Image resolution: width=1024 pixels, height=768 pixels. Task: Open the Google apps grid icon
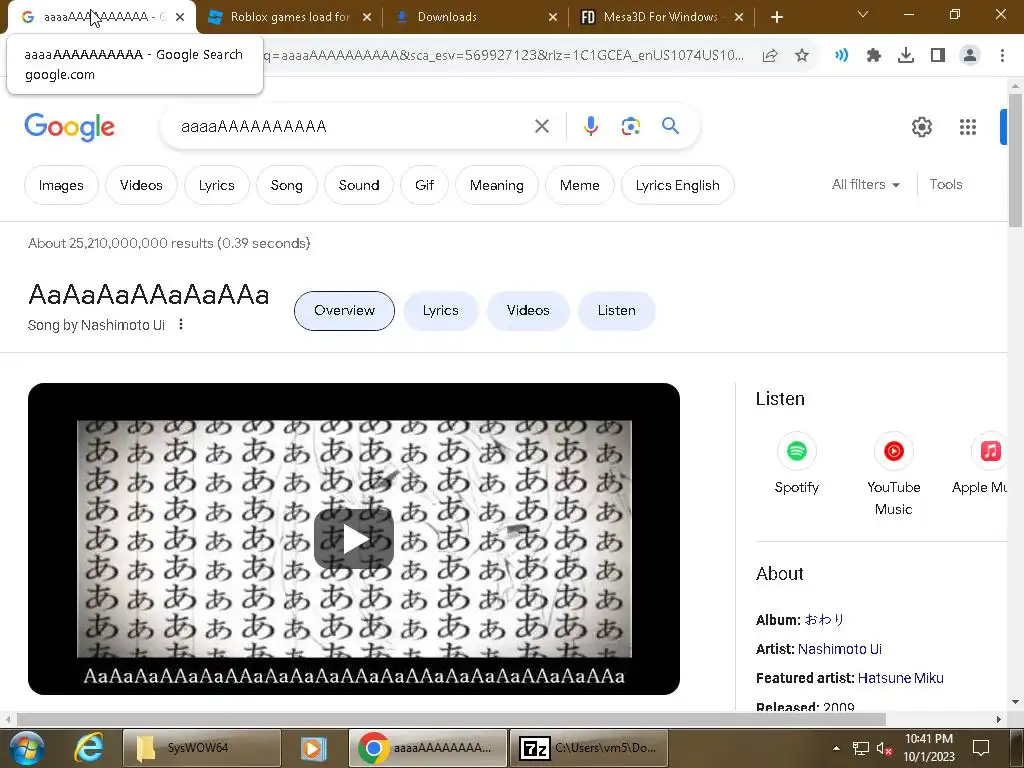(968, 127)
